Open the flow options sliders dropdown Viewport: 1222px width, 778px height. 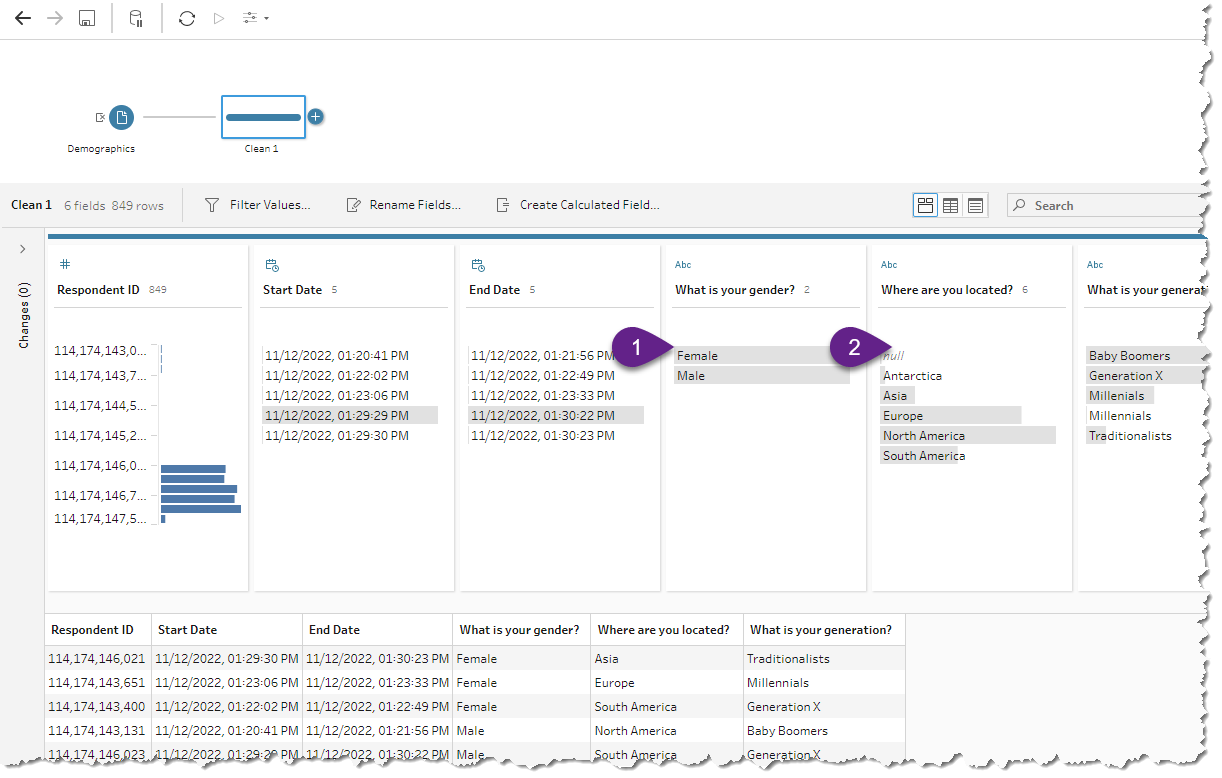coord(255,18)
